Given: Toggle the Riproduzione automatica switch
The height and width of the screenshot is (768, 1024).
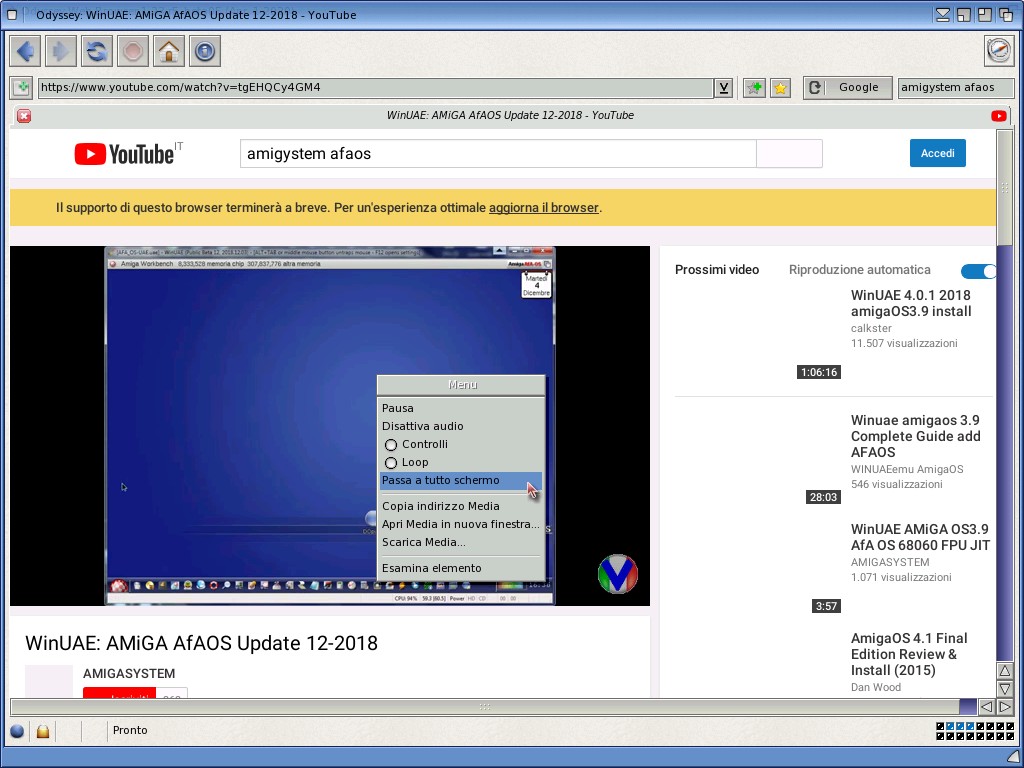Looking at the screenshot, I should click(x=978, y=271).
